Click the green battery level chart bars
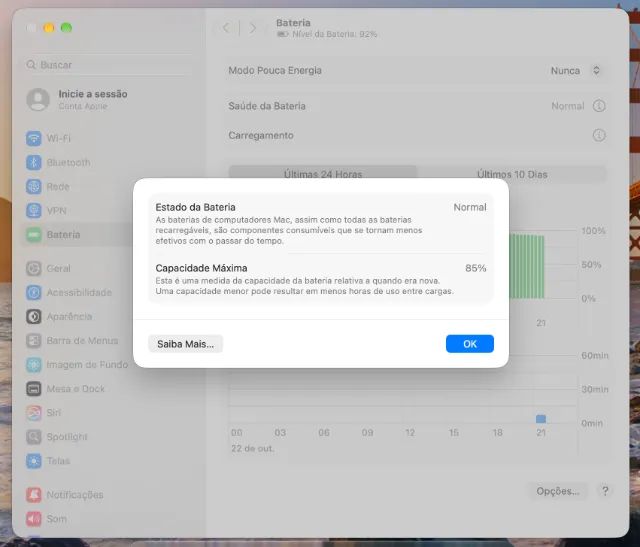640x547 pixels. click(527, 266)
